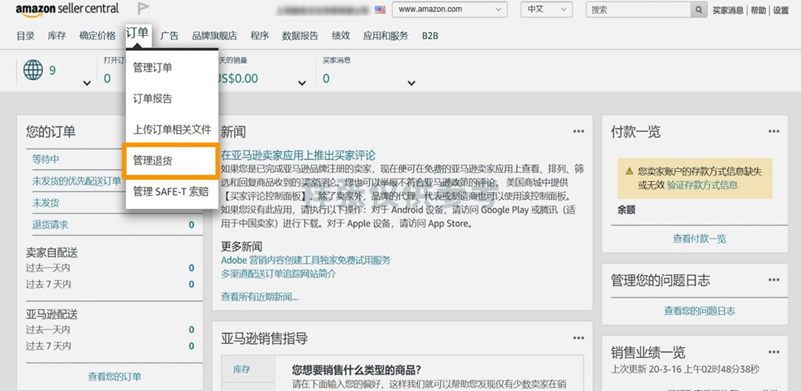Screen dimensions: 801x391
Task: Open 买家消息 link in header
Action: [x=728, y=10]
